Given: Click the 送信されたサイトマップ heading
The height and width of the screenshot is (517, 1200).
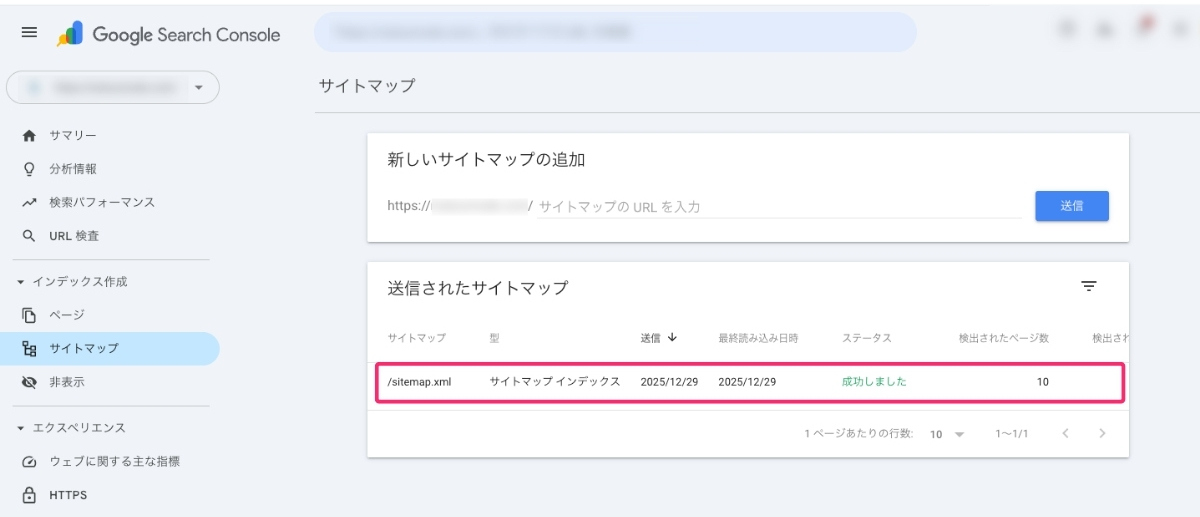Looking at the screenshot, I should pyautogui.click(x=478, y=288).
